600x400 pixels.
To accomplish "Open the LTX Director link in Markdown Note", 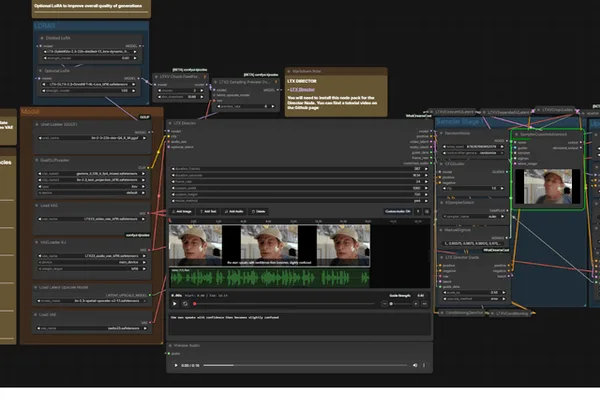I will pyautogui.click(x=302, y=90).
